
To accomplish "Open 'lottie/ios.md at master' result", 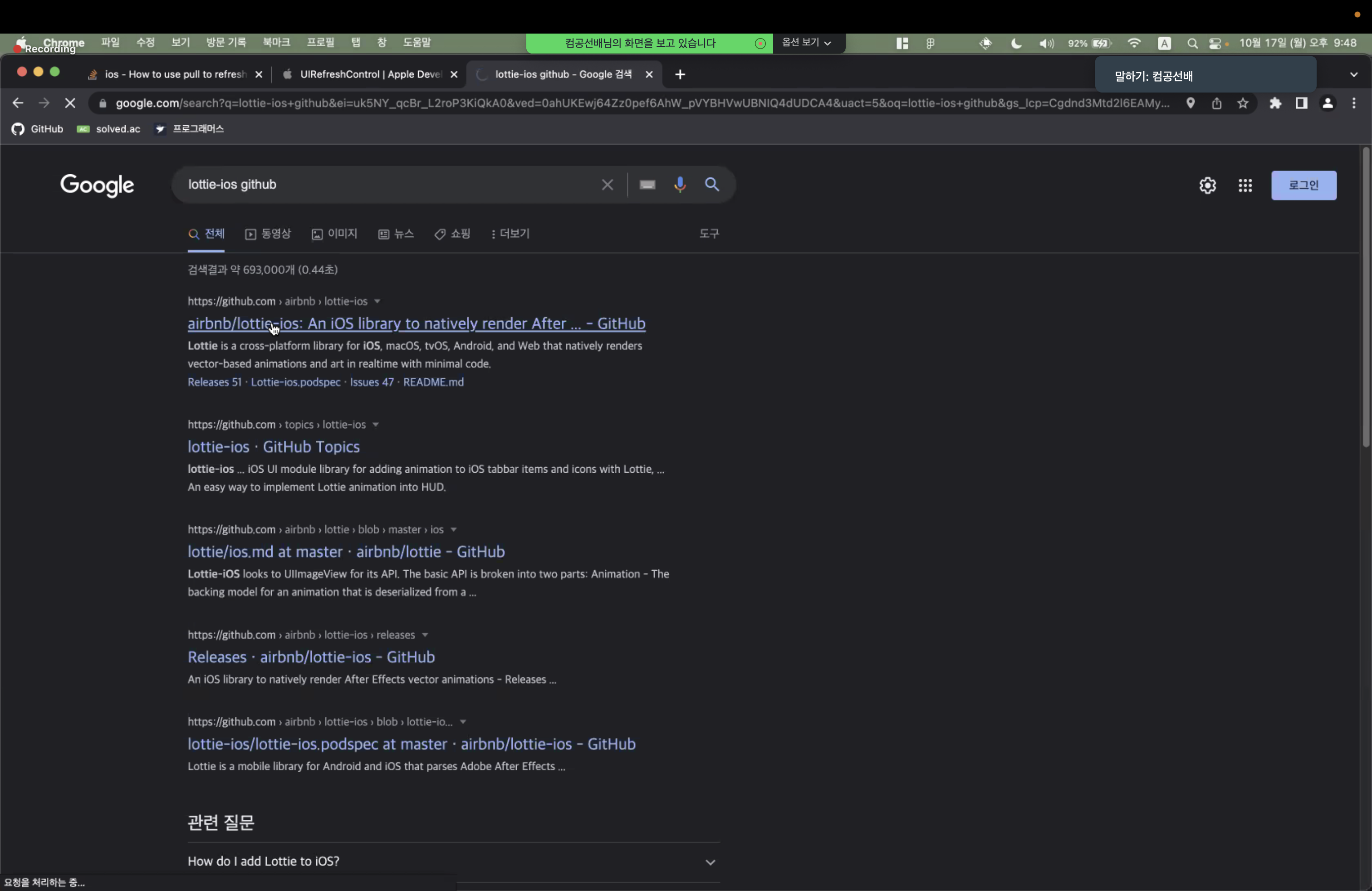I will [346, 552].
